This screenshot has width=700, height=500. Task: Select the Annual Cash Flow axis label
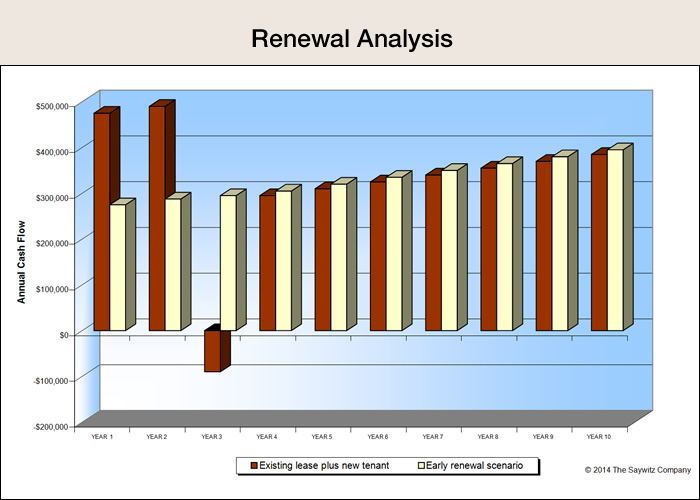click(x=21, y=262)
